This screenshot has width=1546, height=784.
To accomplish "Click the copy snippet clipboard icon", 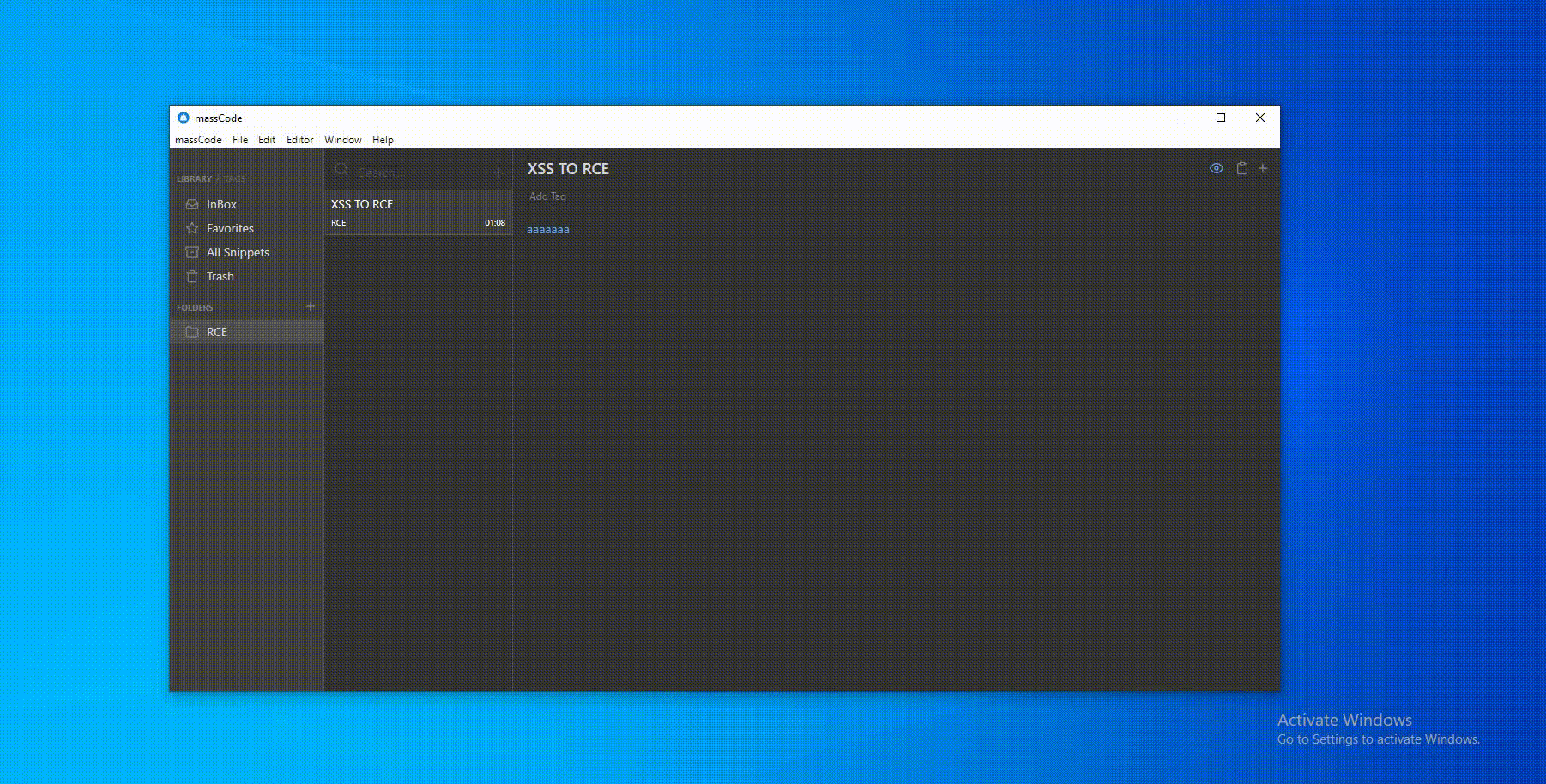I will coord(1241,168).
